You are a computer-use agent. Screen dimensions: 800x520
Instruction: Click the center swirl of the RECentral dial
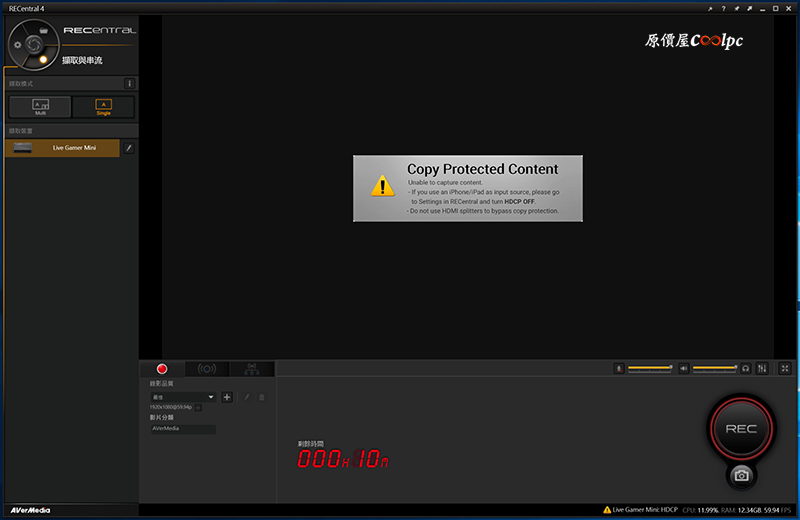[34, 44]
